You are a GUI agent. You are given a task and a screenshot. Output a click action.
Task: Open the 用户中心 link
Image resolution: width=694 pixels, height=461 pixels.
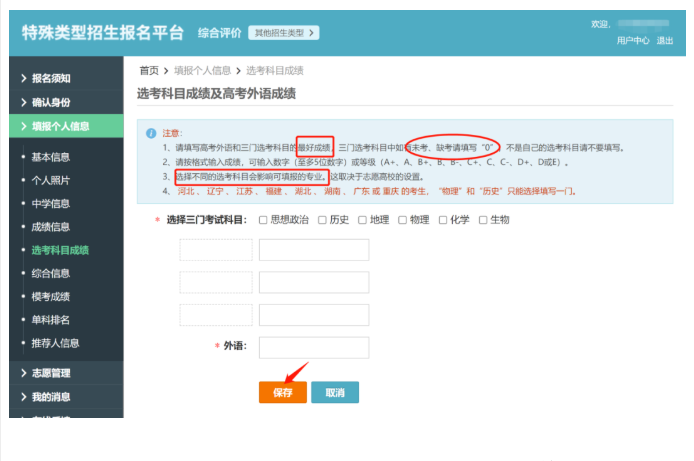pyautogui.click(x=632, y=41)
